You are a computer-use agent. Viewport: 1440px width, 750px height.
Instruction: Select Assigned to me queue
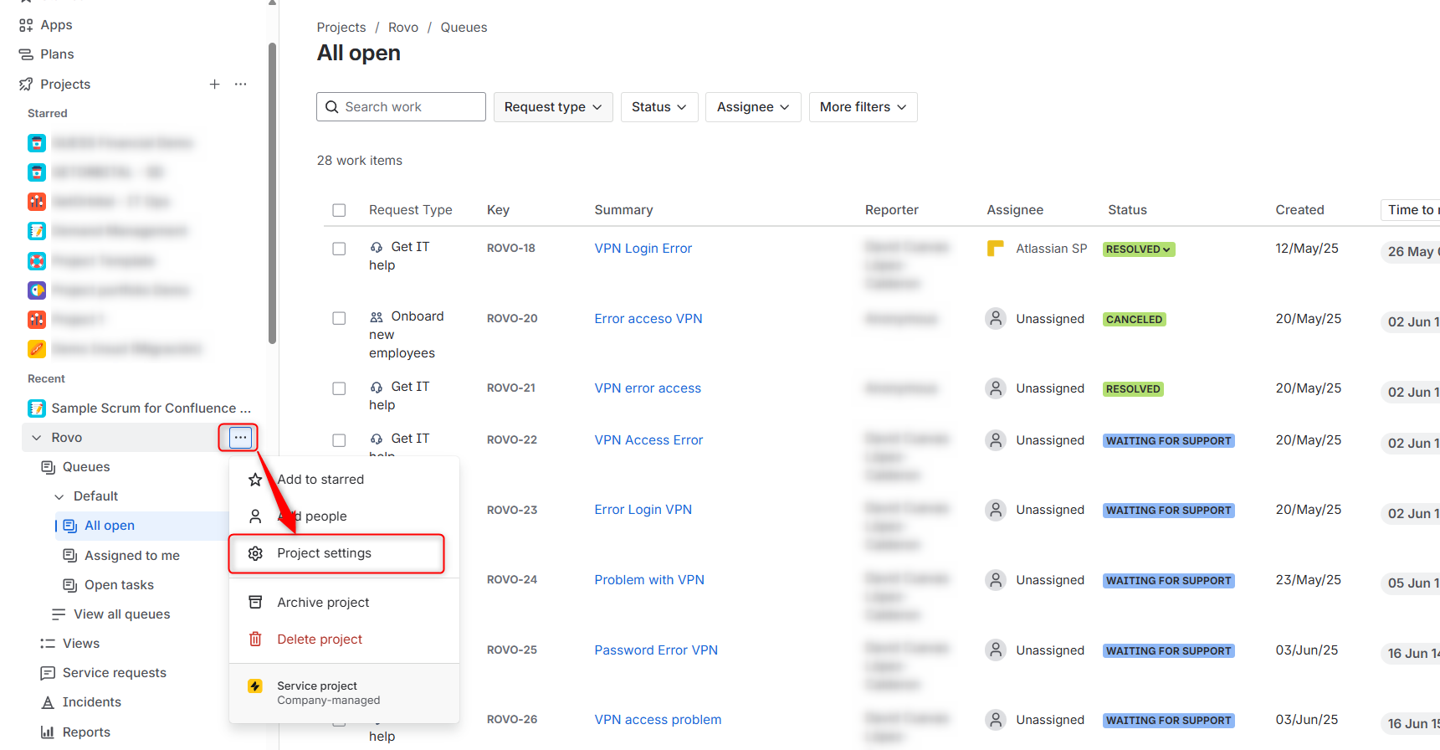[x=132, y=555]
